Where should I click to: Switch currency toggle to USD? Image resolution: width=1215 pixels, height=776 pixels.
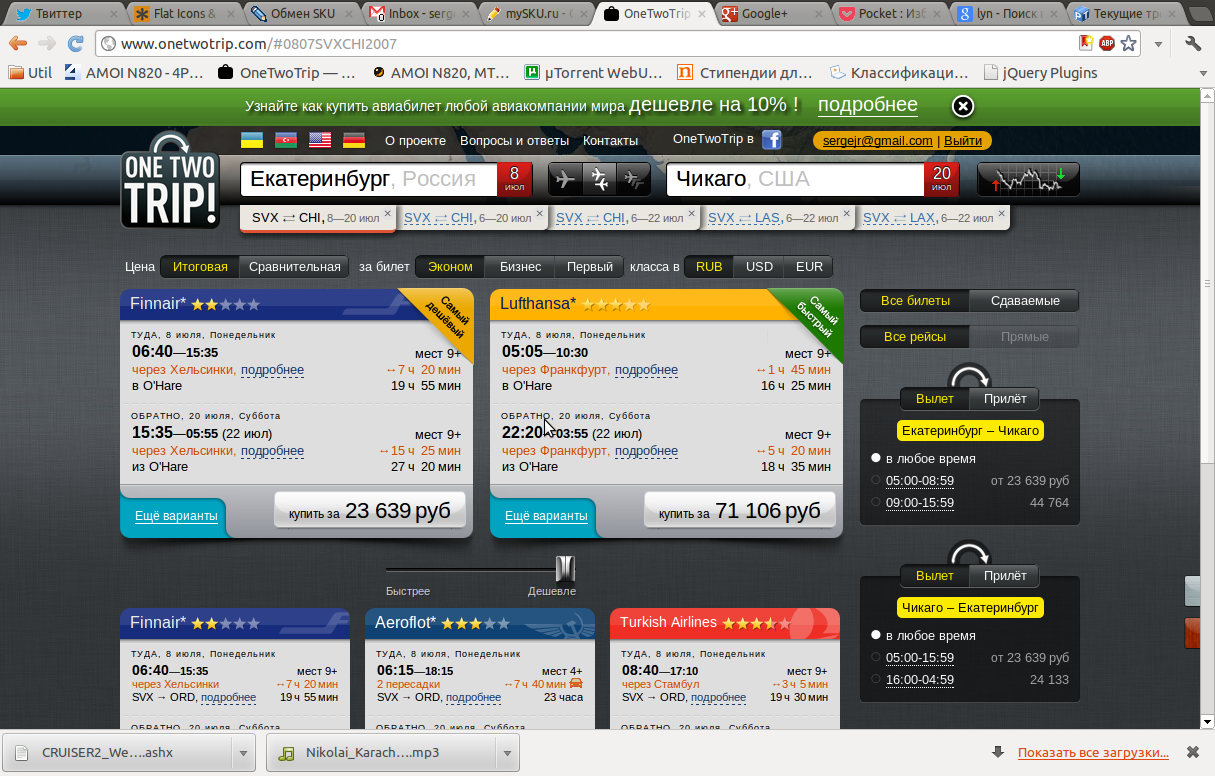tap(759, 267)
